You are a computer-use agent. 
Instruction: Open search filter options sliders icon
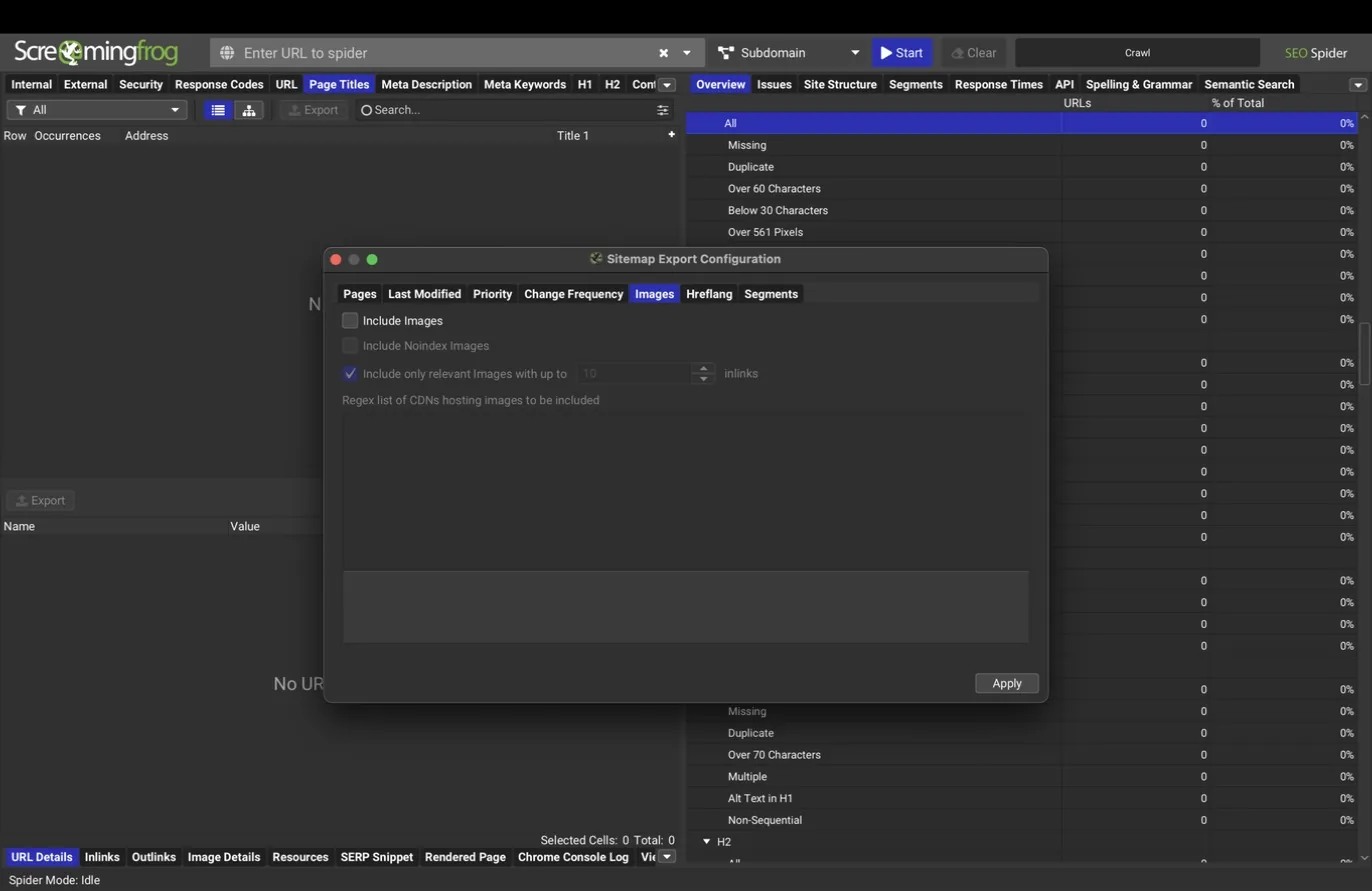click(x=662, y=110)
